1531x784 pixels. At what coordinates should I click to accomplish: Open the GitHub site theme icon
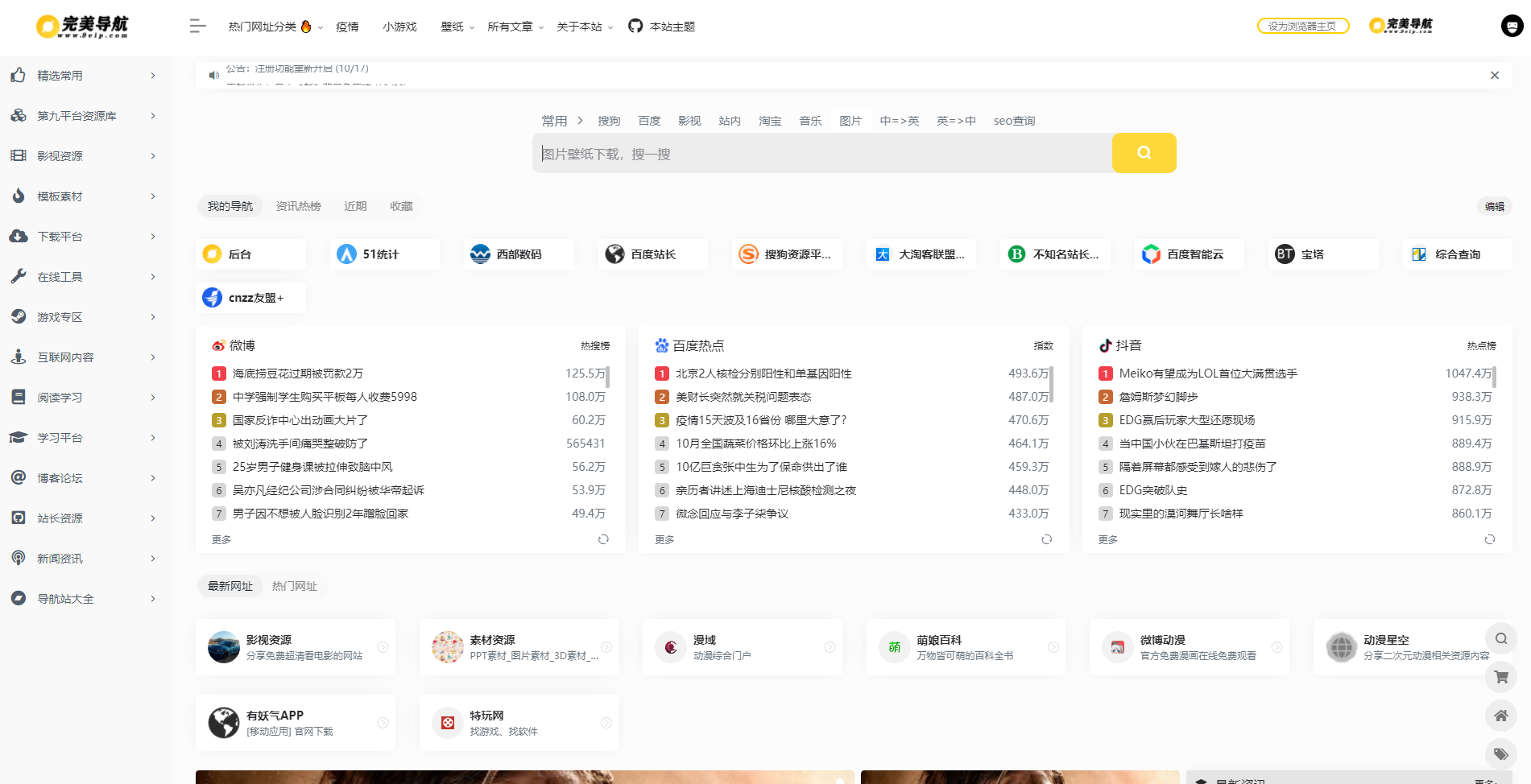pyautogui.click(x=635, y=27)
